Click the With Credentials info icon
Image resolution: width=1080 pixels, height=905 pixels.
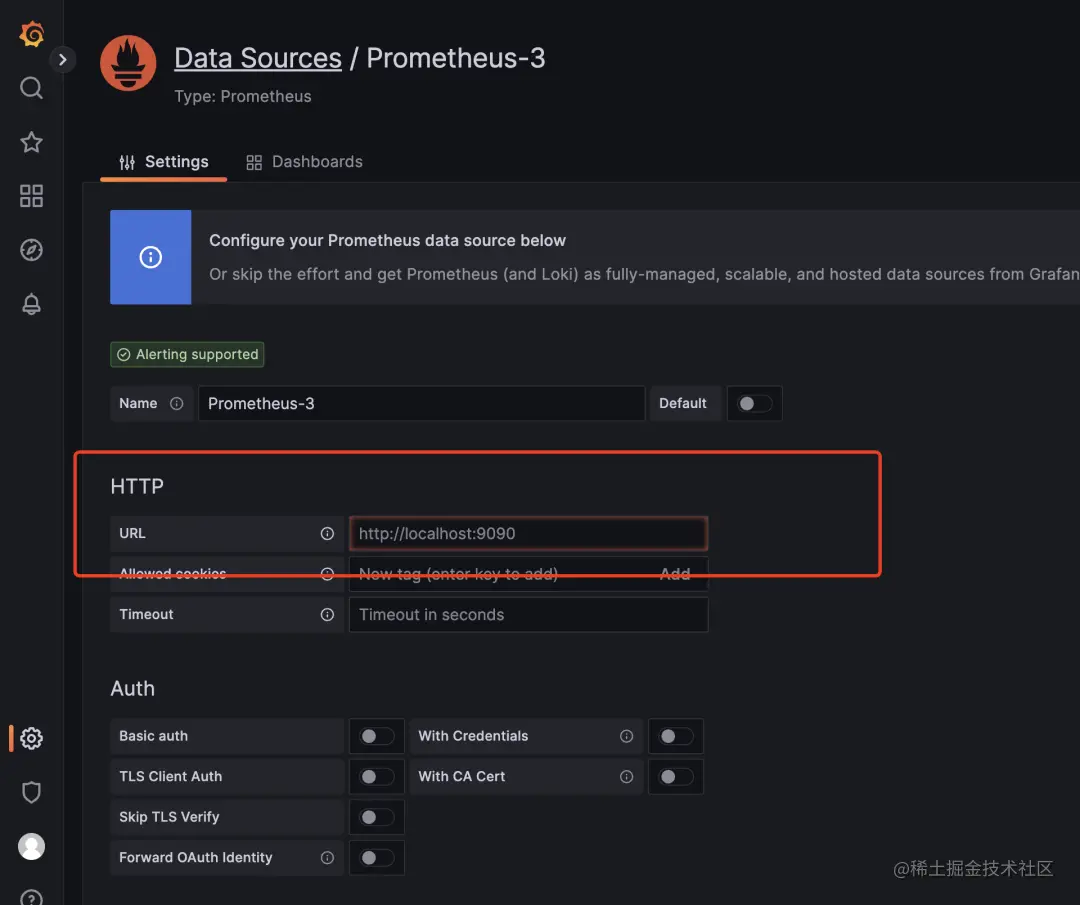(x=626, y=736)
